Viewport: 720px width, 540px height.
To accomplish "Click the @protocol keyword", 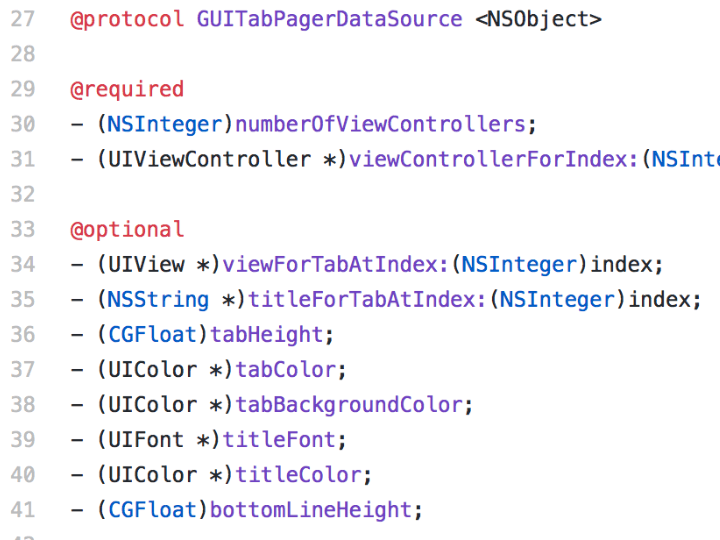I will pyautogui.click(x=127, y=20).
